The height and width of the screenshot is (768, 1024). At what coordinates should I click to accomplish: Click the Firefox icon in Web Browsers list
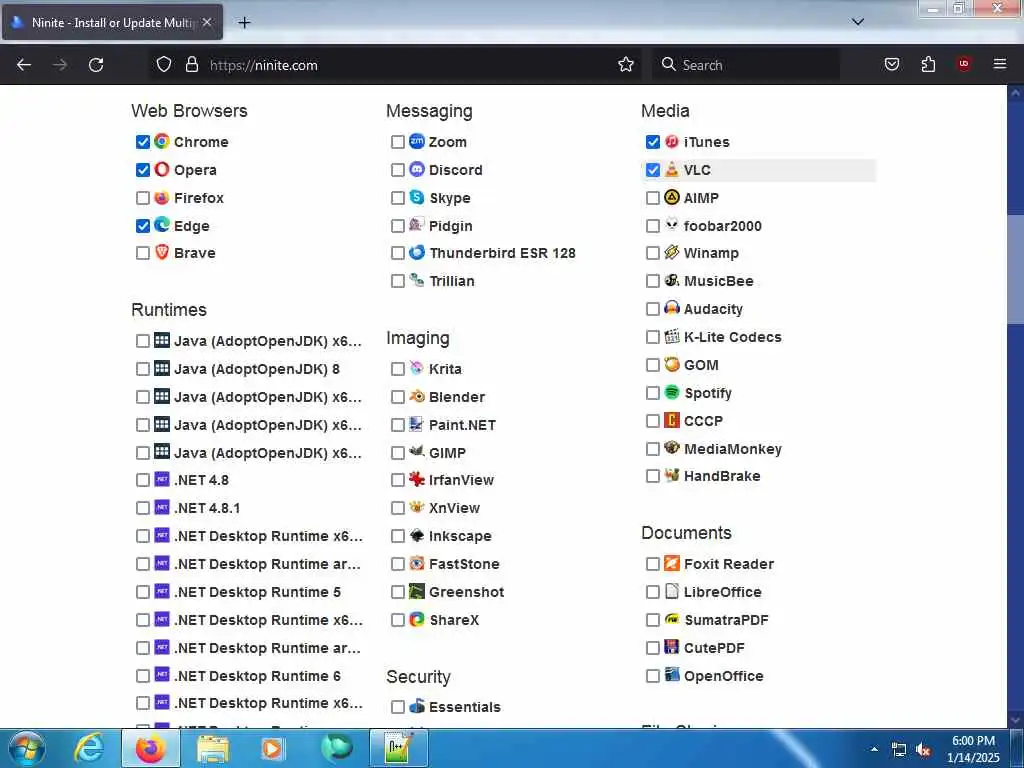click(x=162, y=197)
